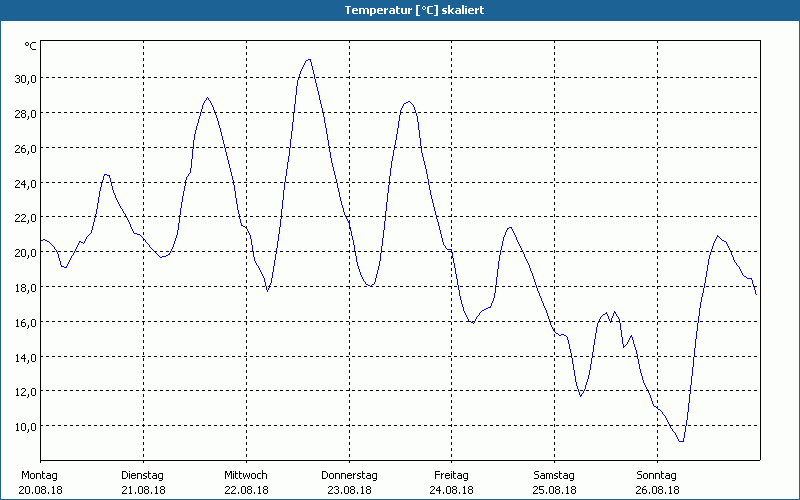This screenshot has height=500, width=800.
Task: Click the 12,0 y-axis label
Action: (x=25, y=391)
